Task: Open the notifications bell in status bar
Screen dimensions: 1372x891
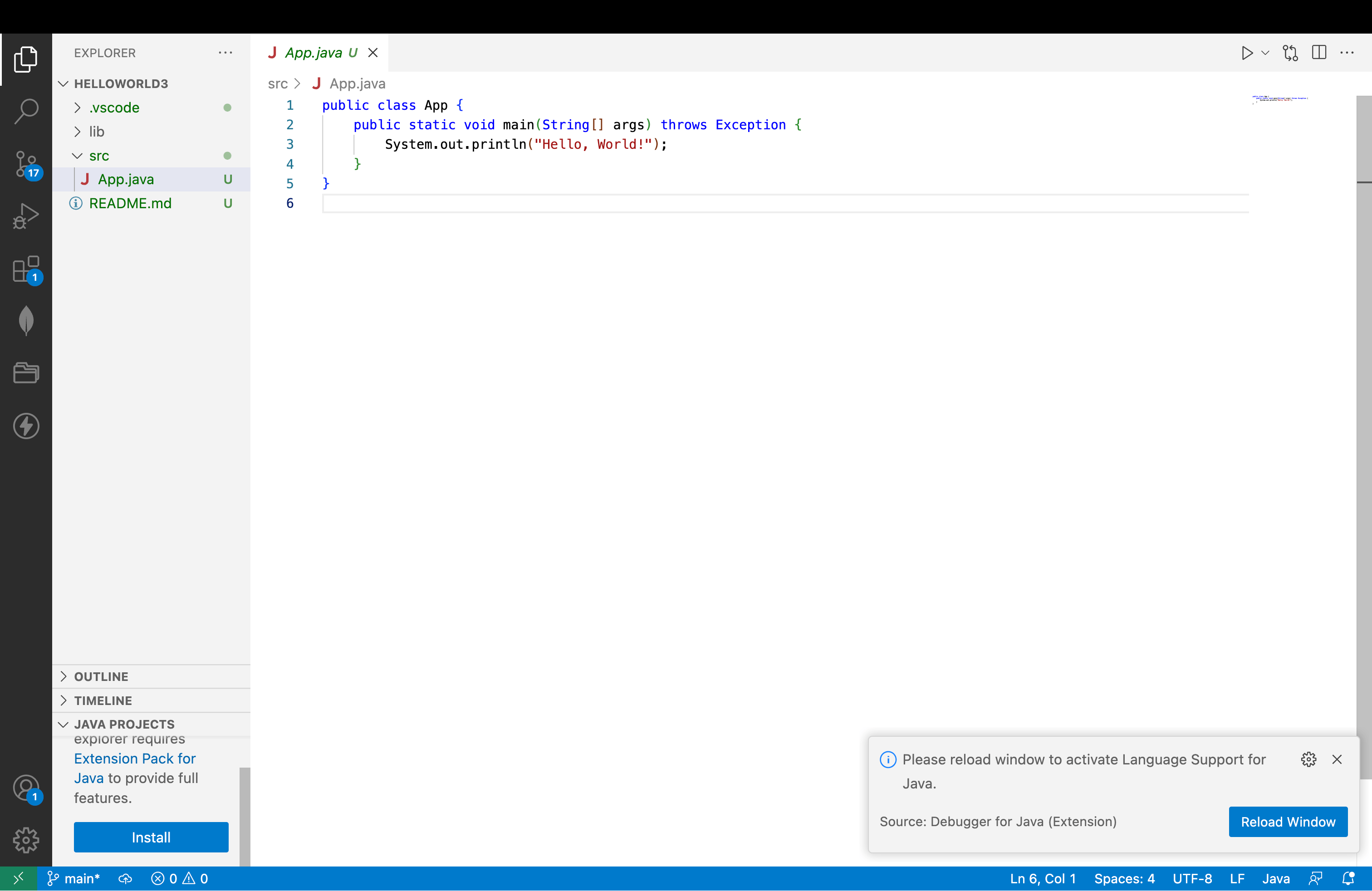Action: (x=1348, y=879)
